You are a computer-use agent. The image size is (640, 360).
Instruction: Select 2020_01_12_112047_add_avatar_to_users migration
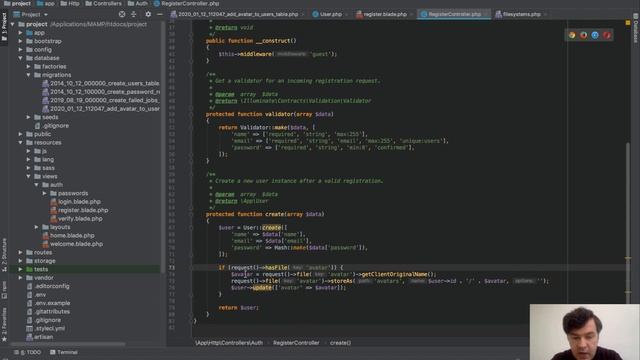(x=101, y=109)
